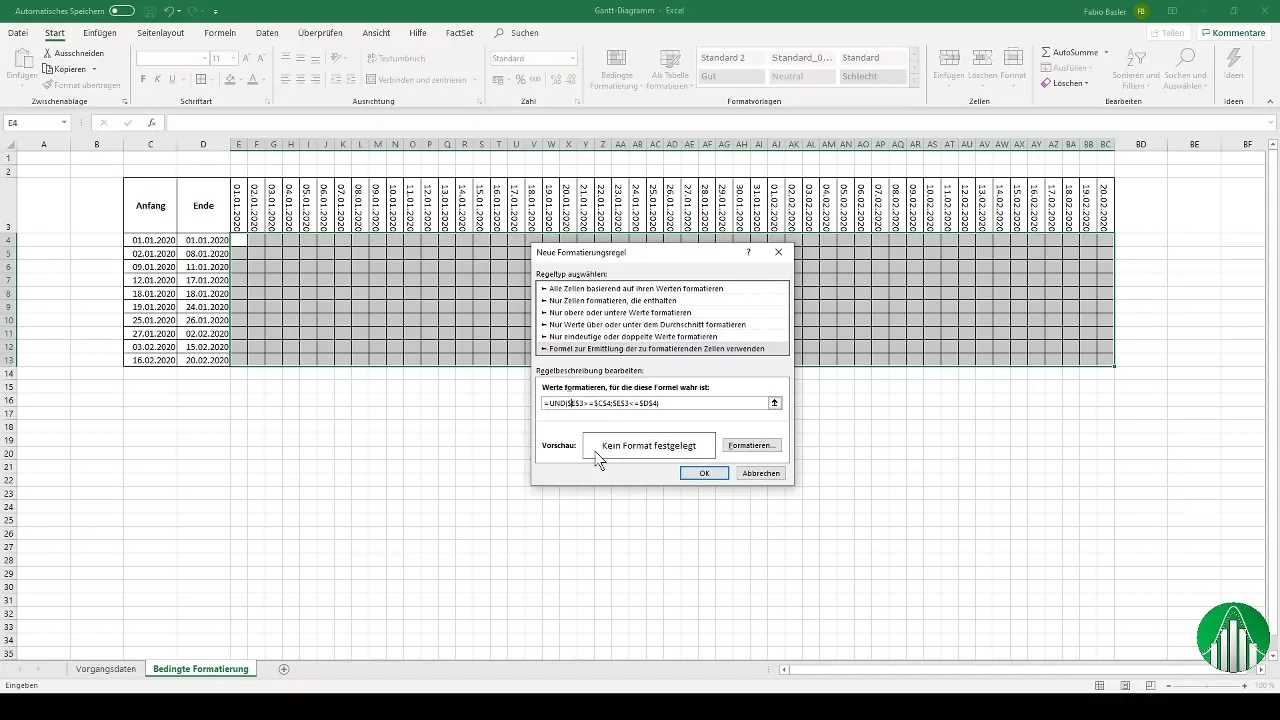Collapse the ribbon with chevron
Image resolution: width=1280 pixels, height=720 pixels.
(x=1269, y=101)
